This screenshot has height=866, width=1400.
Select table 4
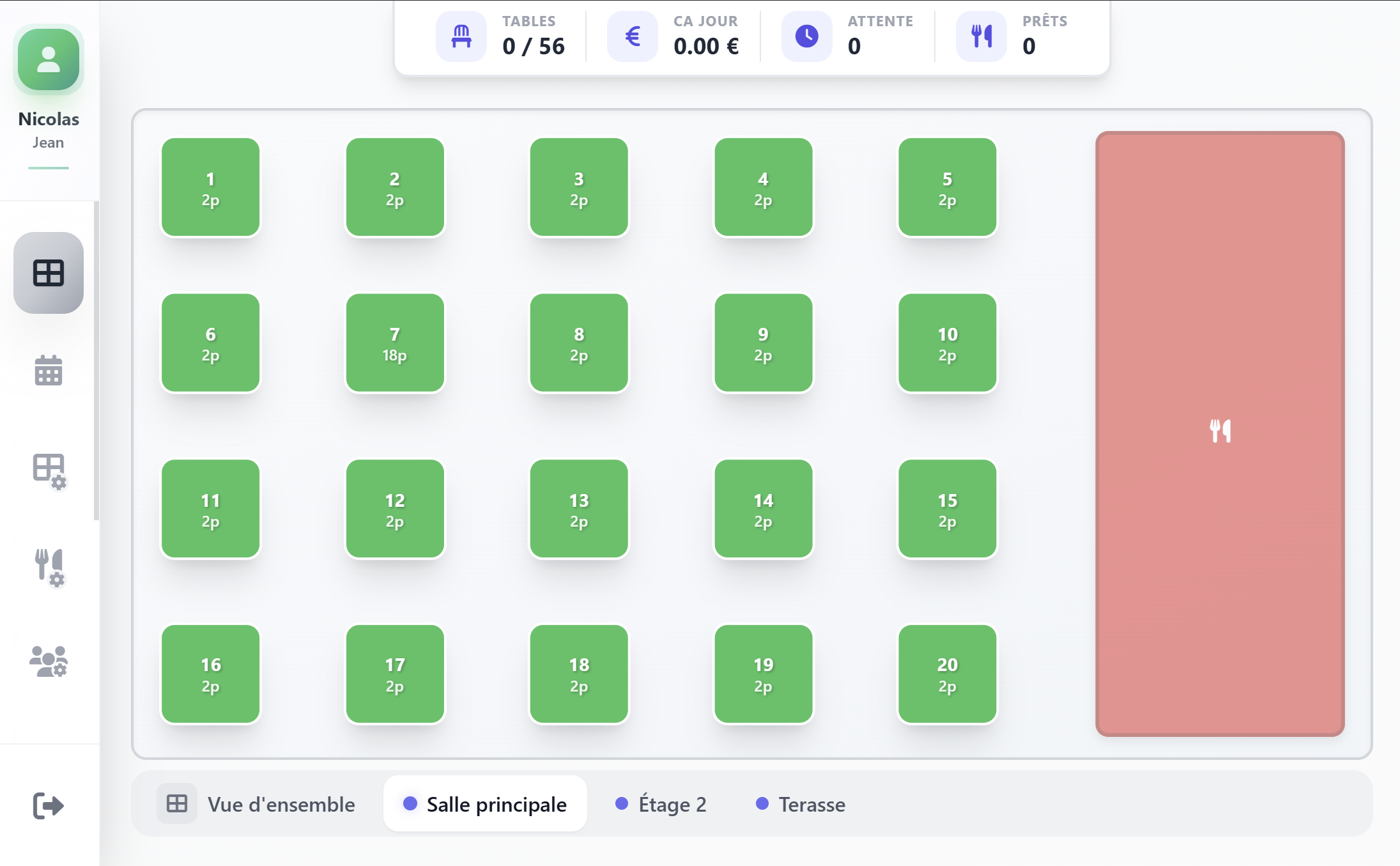[764, 187]
